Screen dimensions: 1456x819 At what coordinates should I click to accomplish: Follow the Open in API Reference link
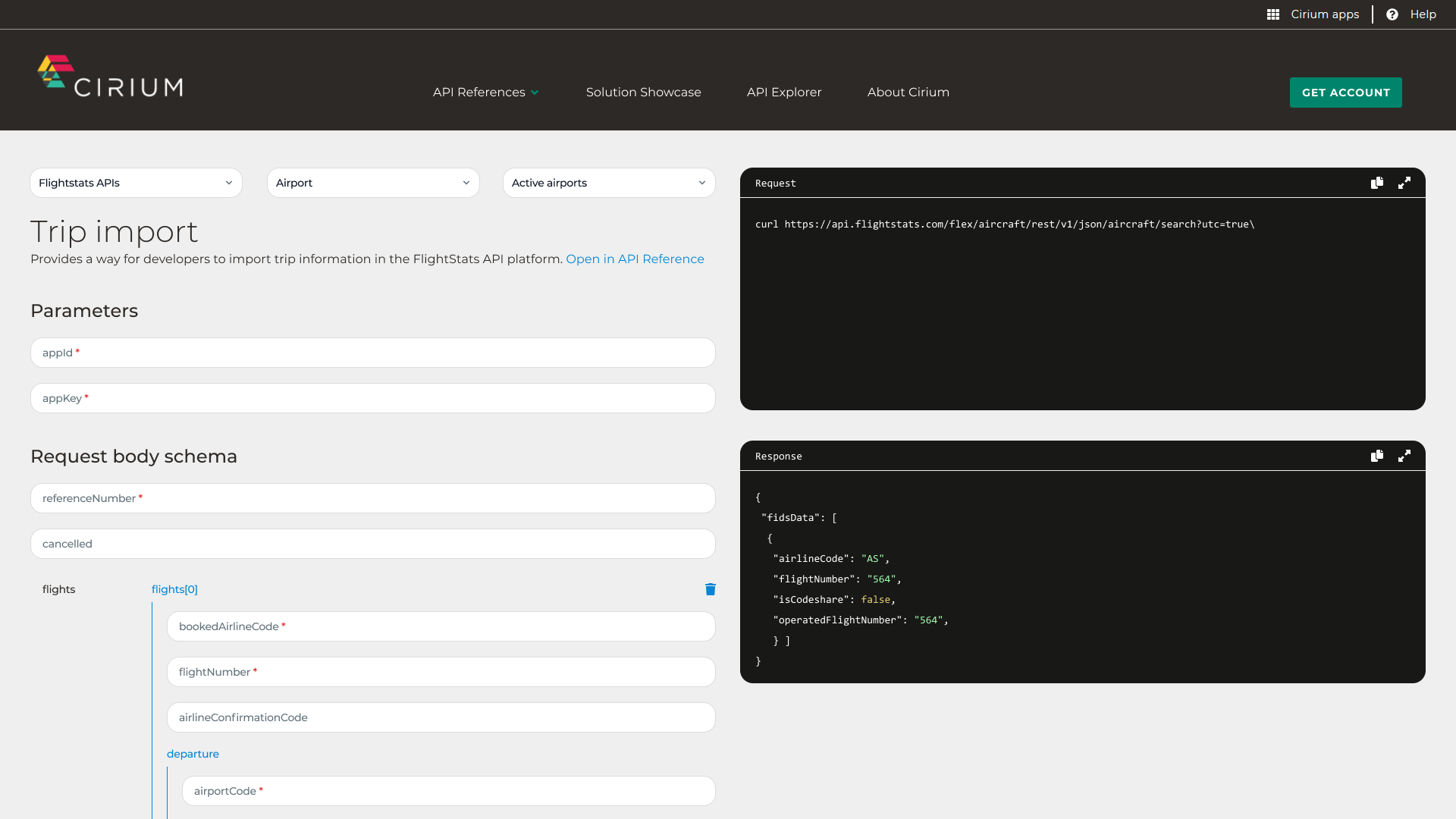635,259
